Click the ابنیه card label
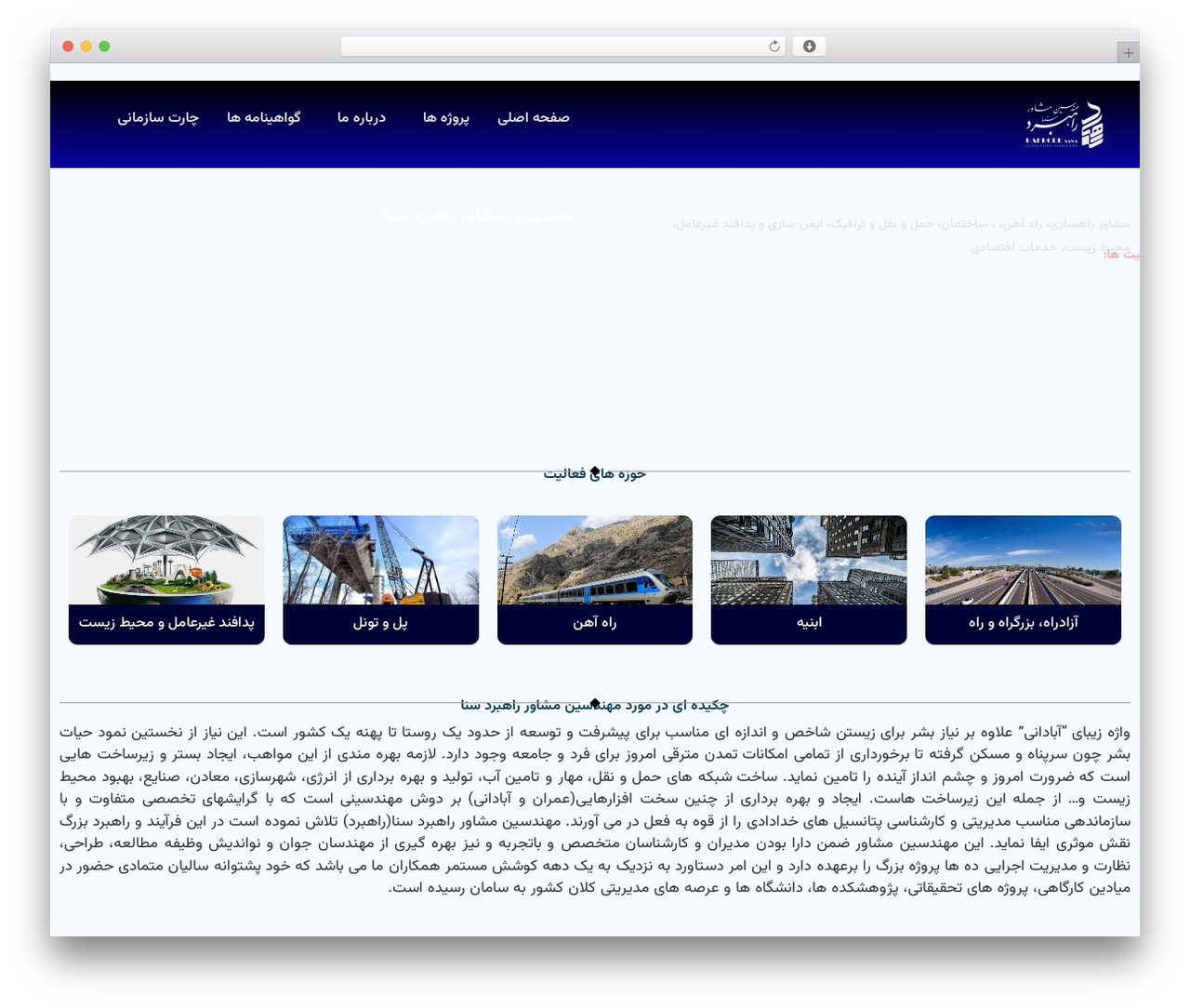Viewport: 1190px width, 1008px height. (809, 623)
